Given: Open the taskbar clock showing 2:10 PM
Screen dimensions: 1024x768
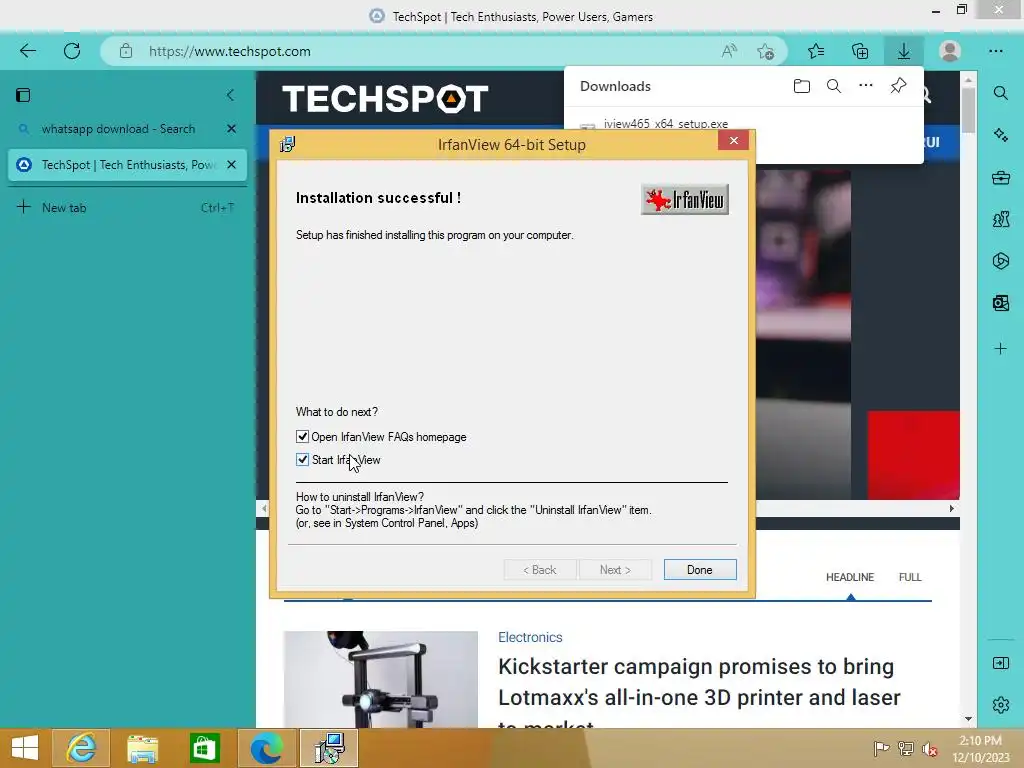Looking at the screenshot, I should click(980, 748).
